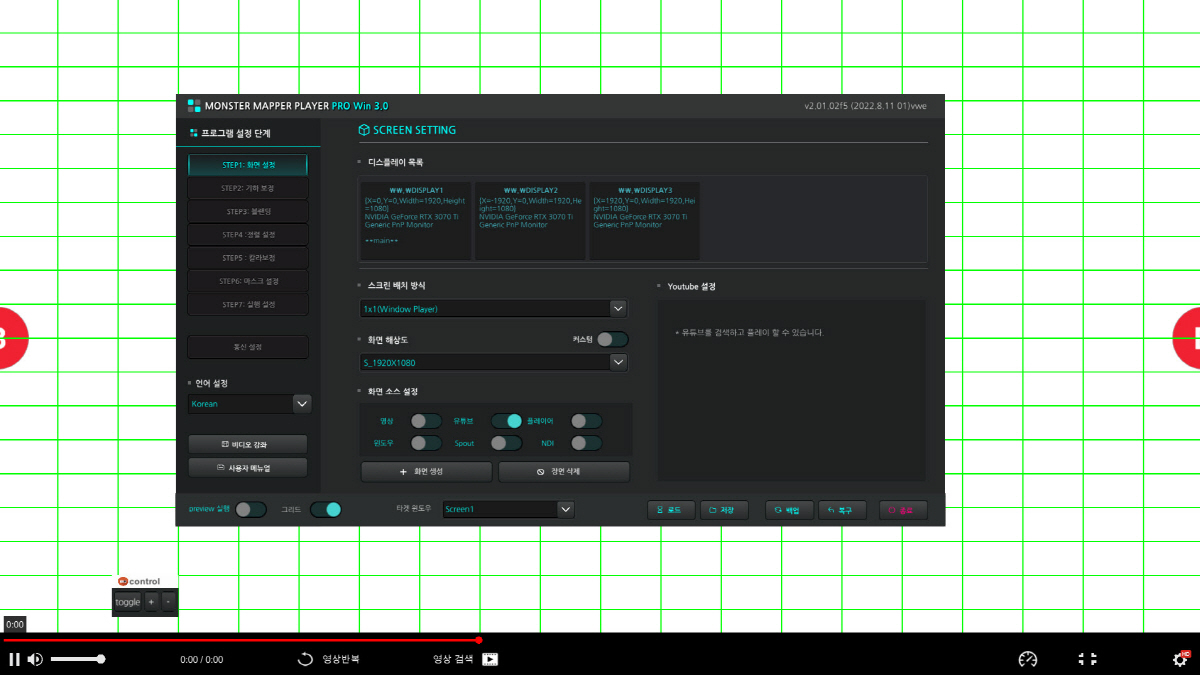Turn on the NDI source toggle
The image size is (1200, 675).
[586, 443]
